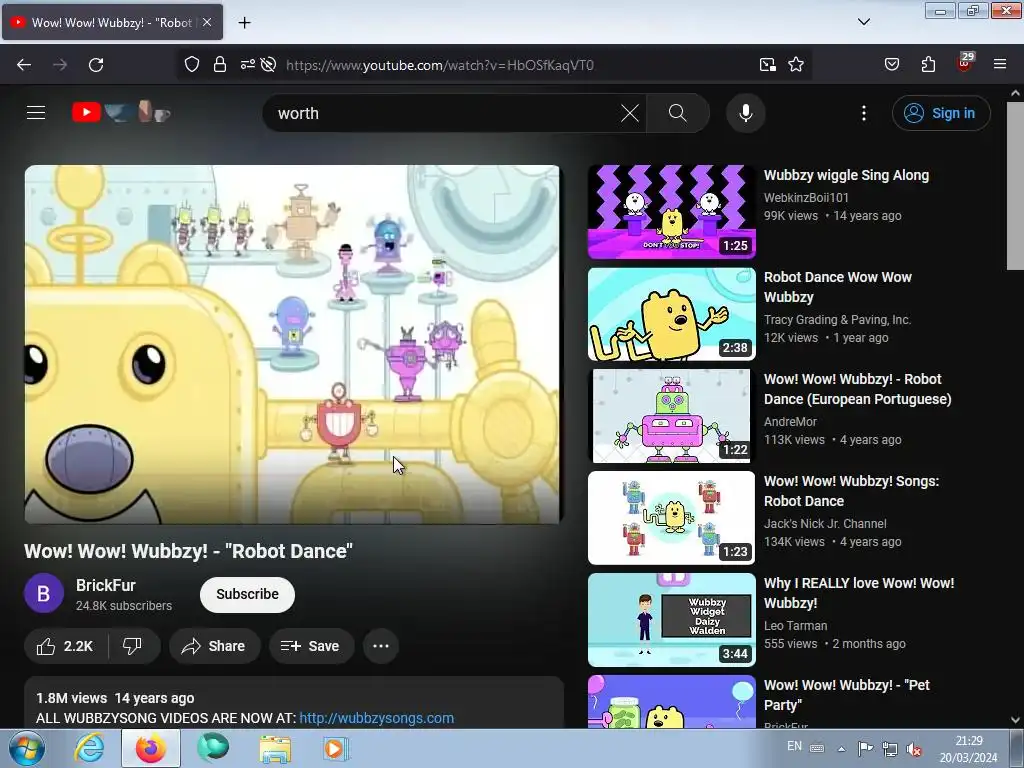The height and width of the screenshot is (768, 1024).
Task: Click the muted volume tray icon
Action: pyautogui.click(x=914, y=748)
